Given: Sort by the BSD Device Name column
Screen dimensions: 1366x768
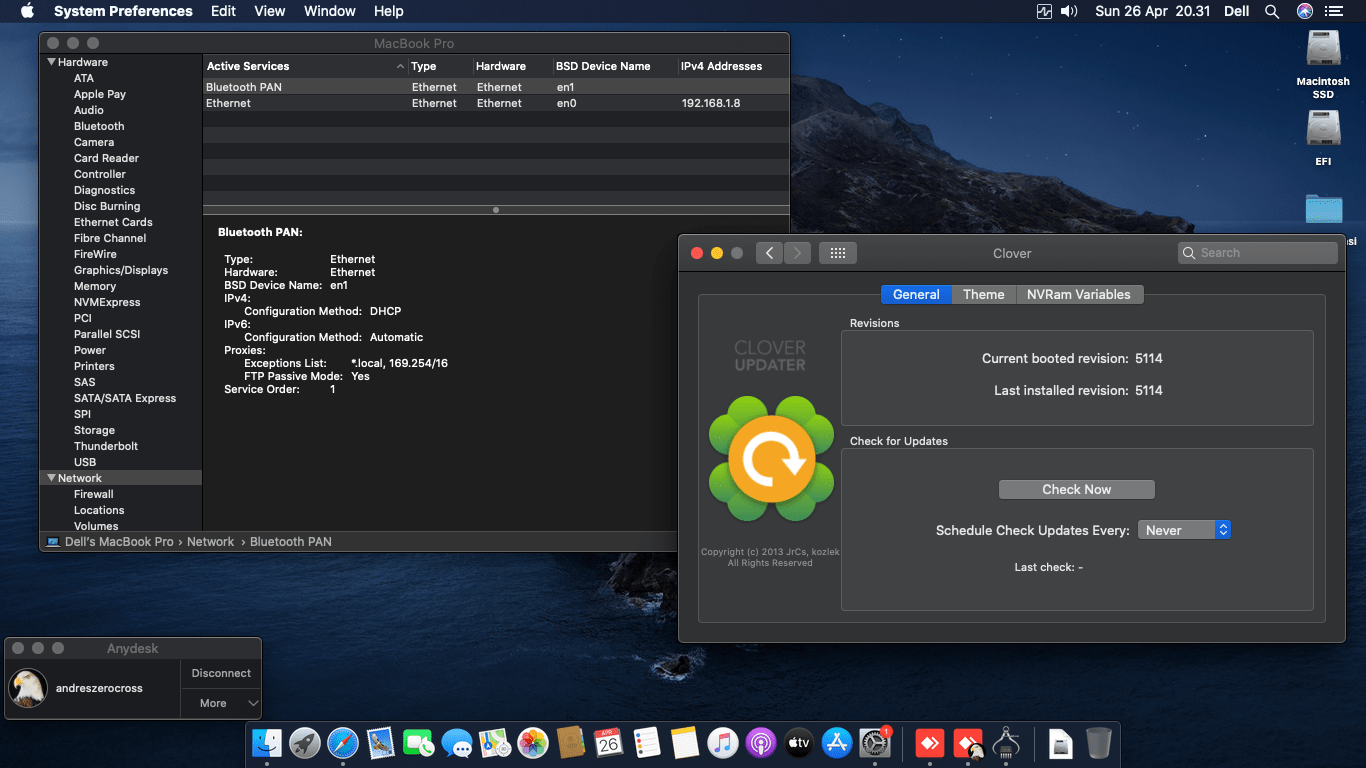Looking at the screenshot, I should point(603,66).
